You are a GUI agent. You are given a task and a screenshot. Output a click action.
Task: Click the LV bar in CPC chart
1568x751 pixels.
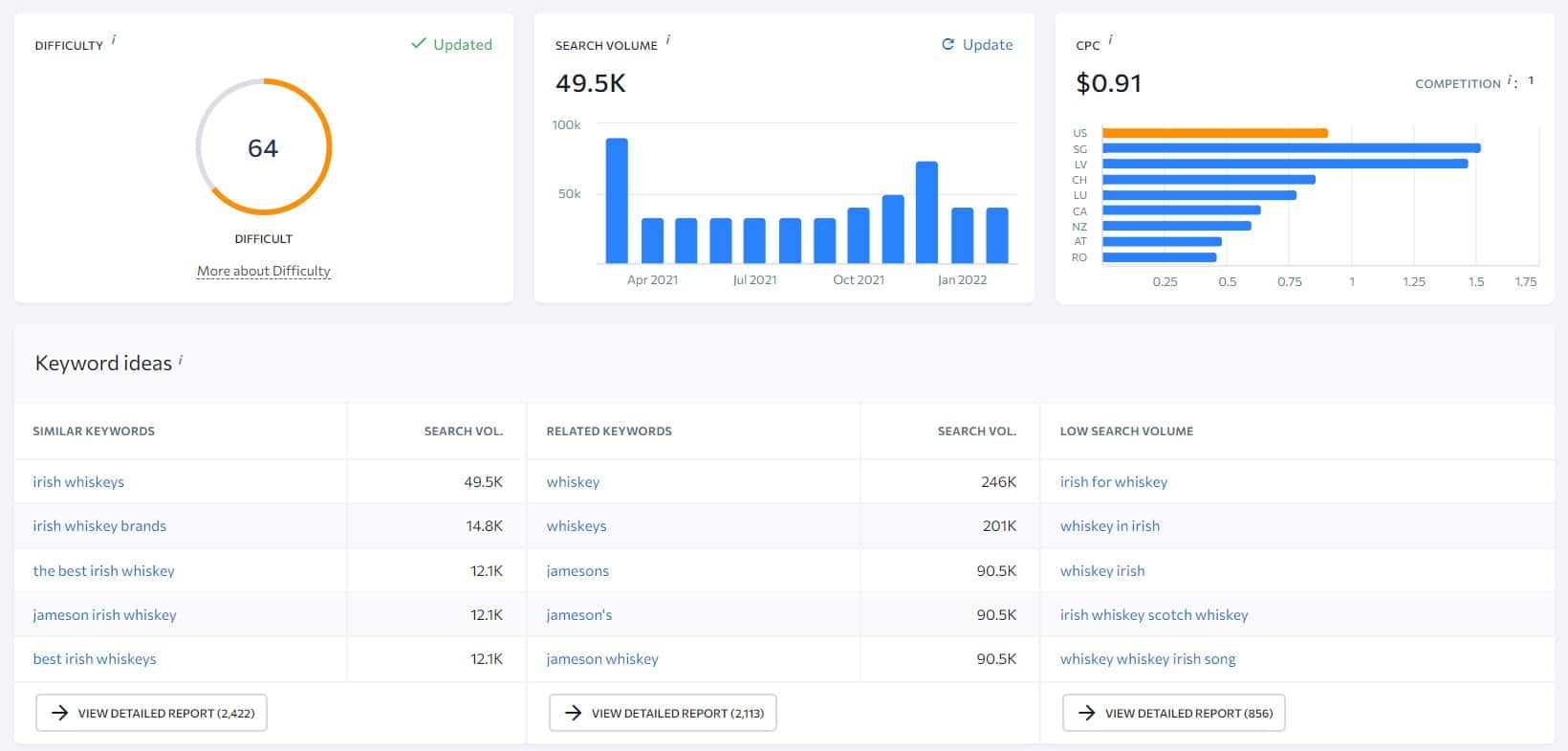pyautogui.click(x=1285, y=164)
